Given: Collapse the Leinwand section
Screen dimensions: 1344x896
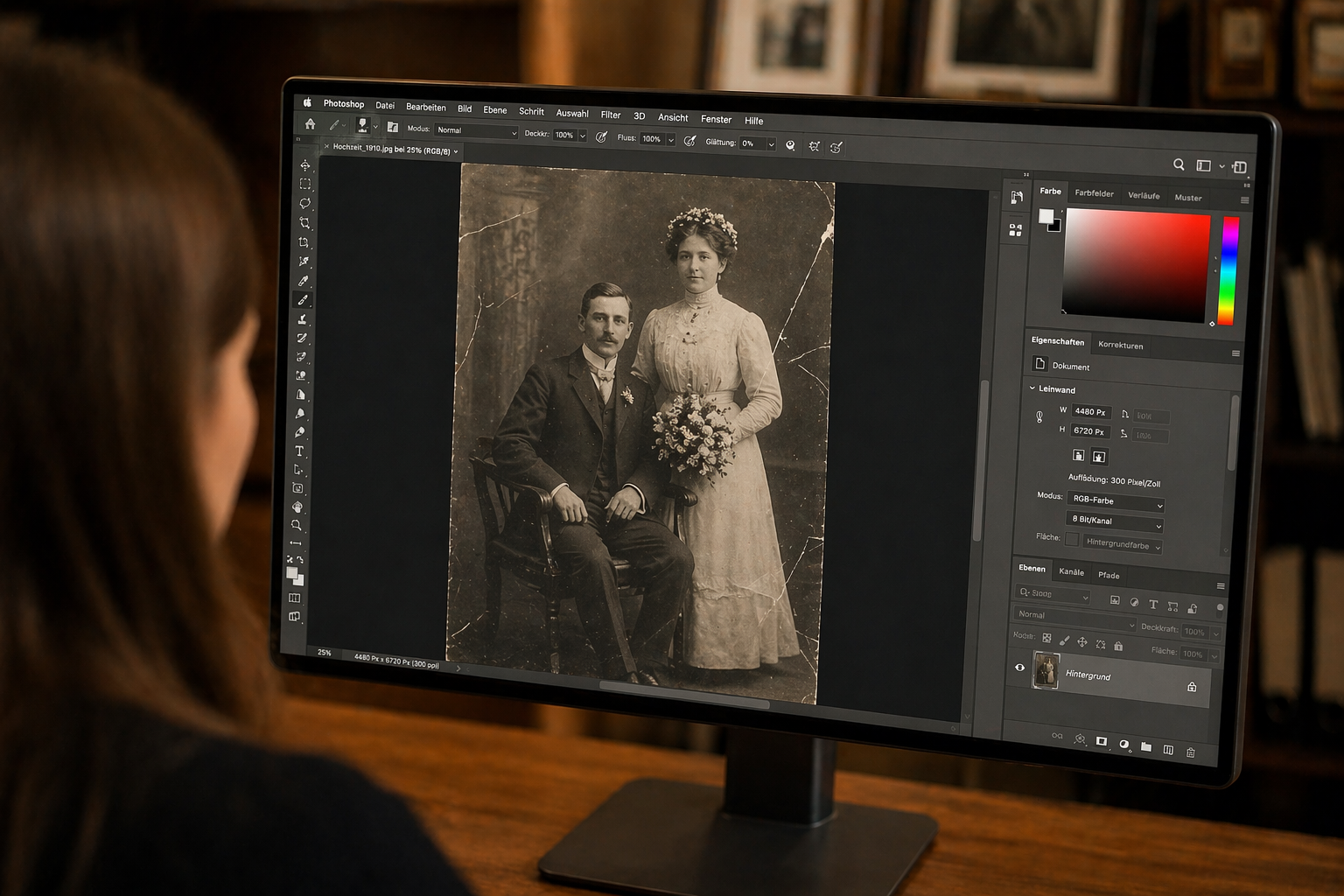Looking at the screenshot, I should click(1032, 388).
